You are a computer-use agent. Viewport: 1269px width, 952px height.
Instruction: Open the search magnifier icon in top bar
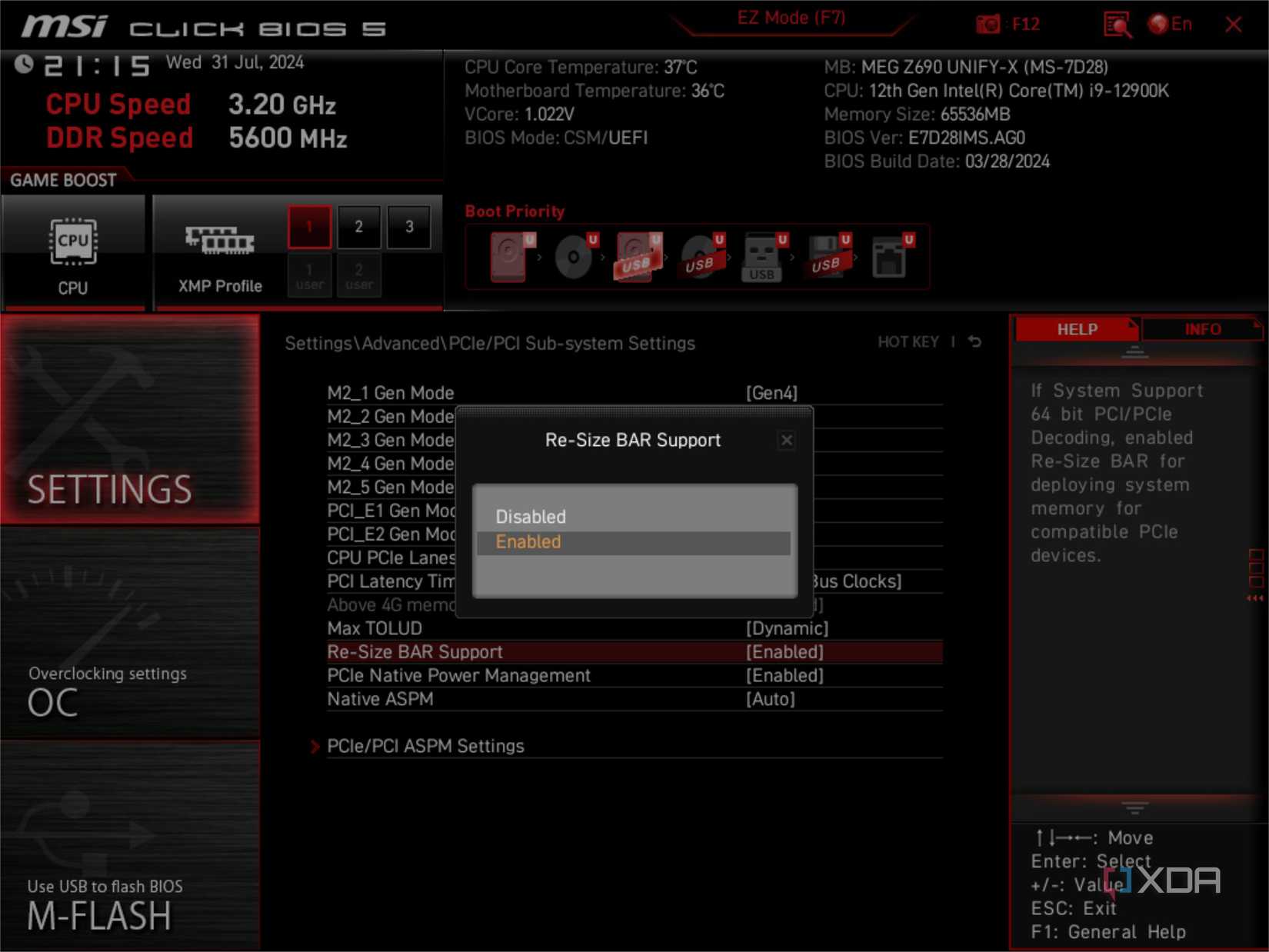1115,24
